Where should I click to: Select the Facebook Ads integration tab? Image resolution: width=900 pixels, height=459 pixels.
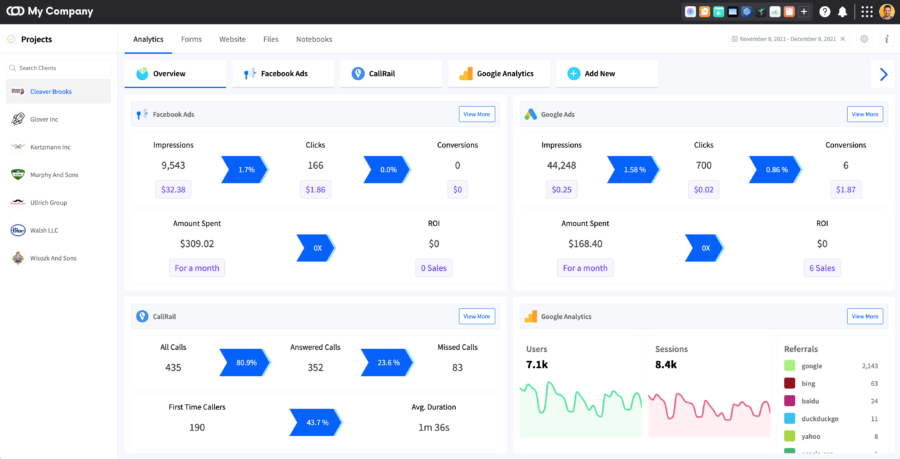click(x=283, y=73)
